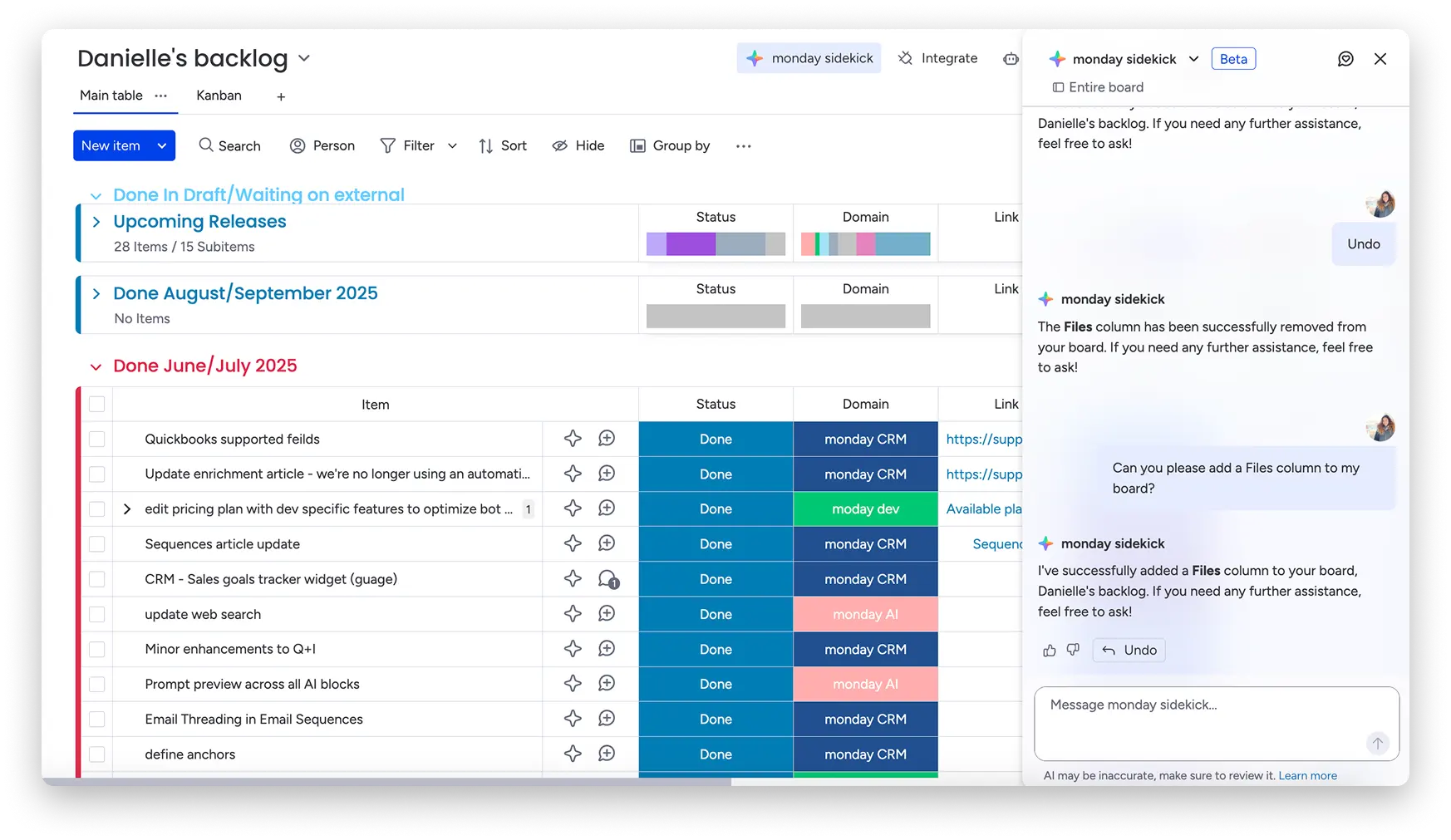
Task: Check the Minor enhancements to Q+I row
Action: (x=97, y=649)
